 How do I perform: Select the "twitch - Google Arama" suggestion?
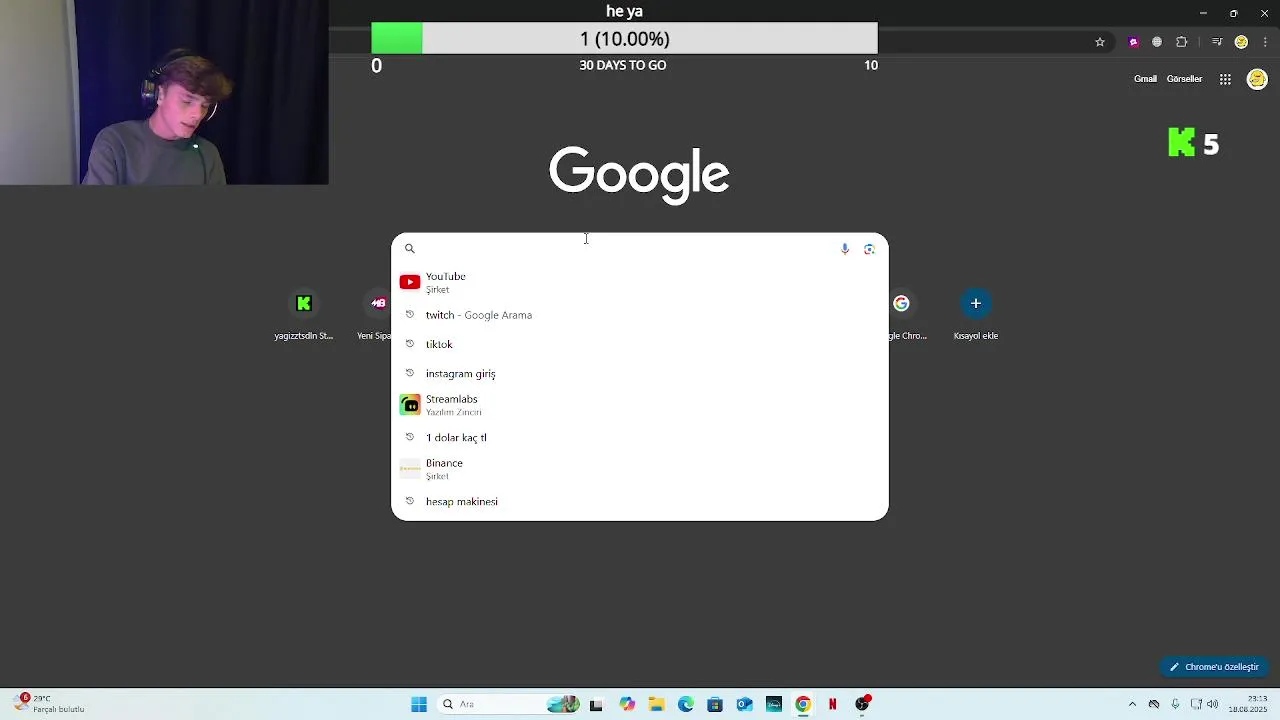click(639, 315)
